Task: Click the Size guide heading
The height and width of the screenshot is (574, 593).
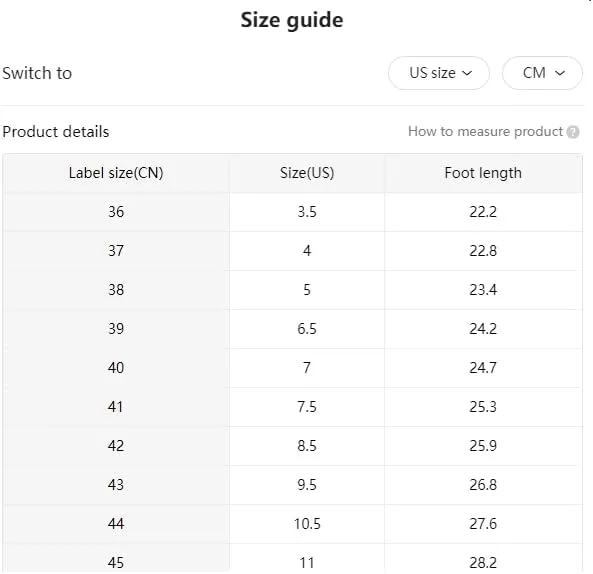Action: pos(292,20)
